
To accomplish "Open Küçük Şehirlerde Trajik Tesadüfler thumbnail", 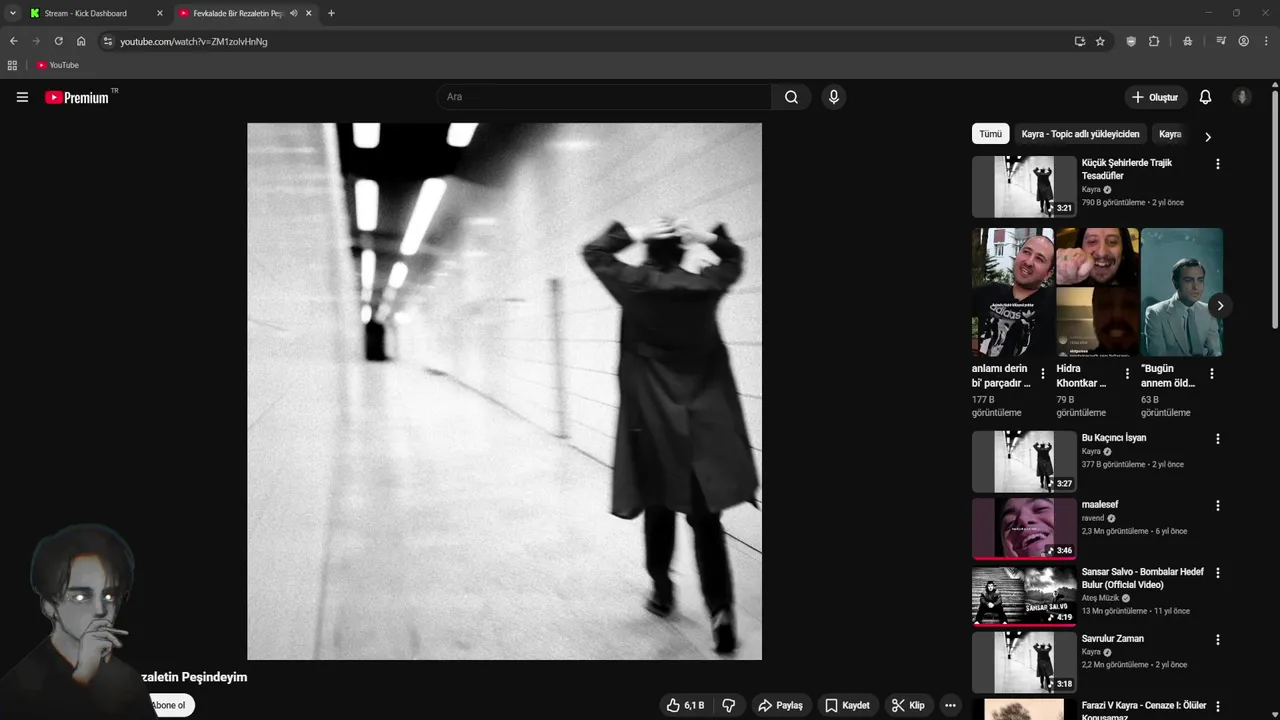I will tap(1024, 186).
